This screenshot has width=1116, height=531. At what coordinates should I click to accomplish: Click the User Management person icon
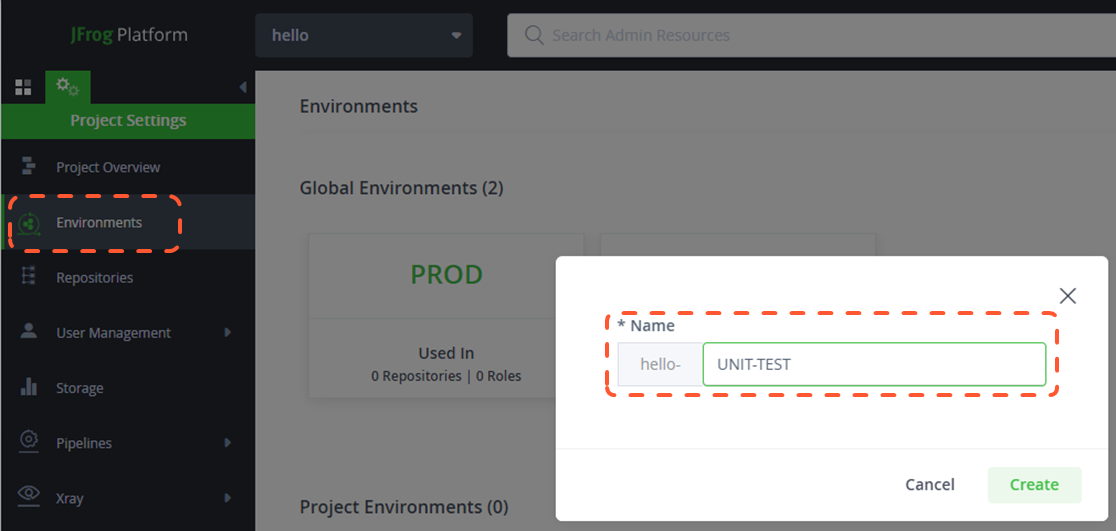pyautogui.click(x=29, y=332)
